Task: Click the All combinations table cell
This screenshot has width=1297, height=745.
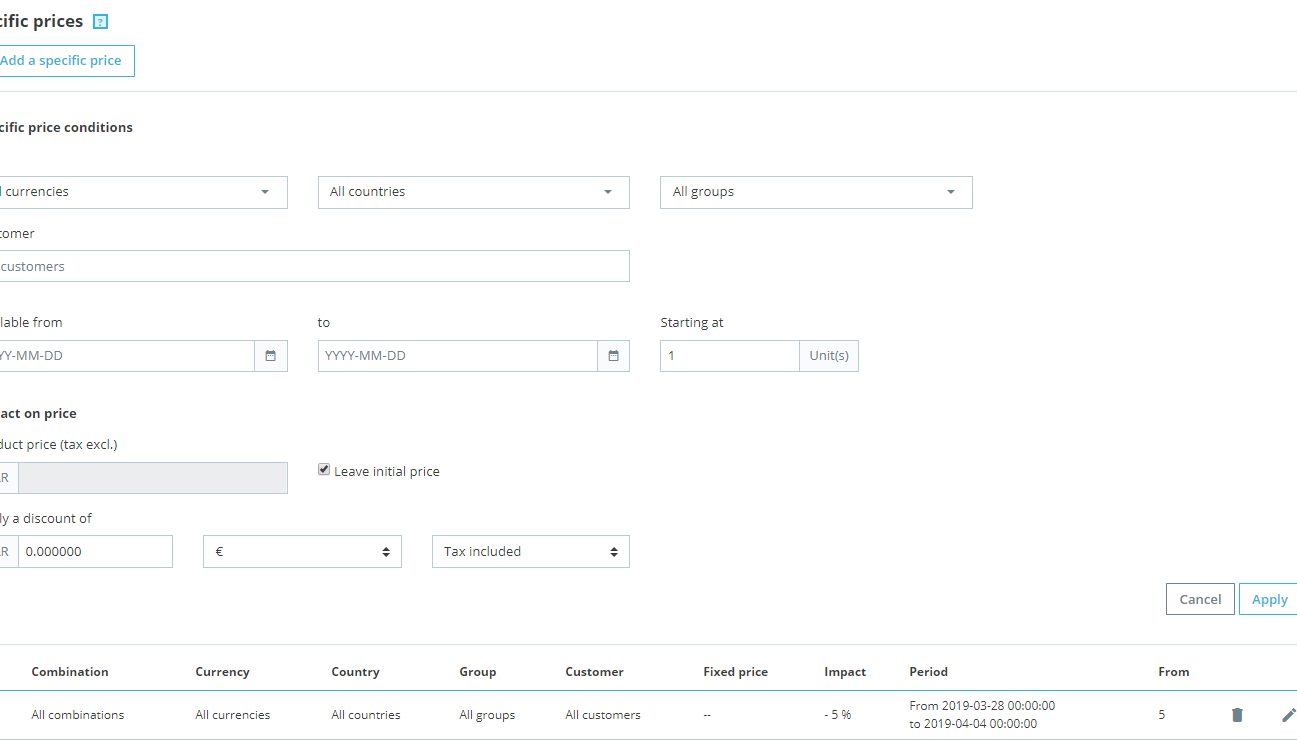Action: pyautogui.click(x=78, y=715)
